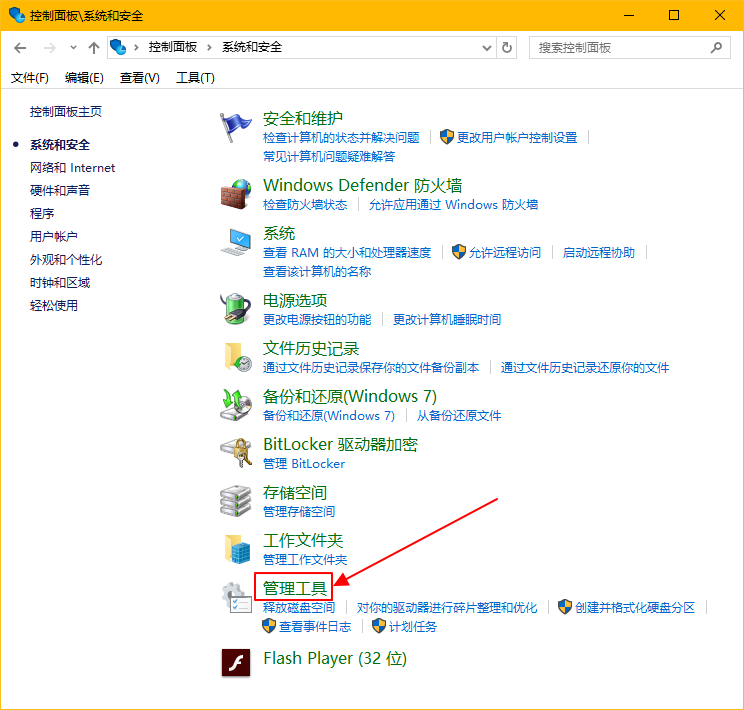Screen dimensions: 744x710
Task: Open recent locations dropdown arrow
Action: point(73,47)
